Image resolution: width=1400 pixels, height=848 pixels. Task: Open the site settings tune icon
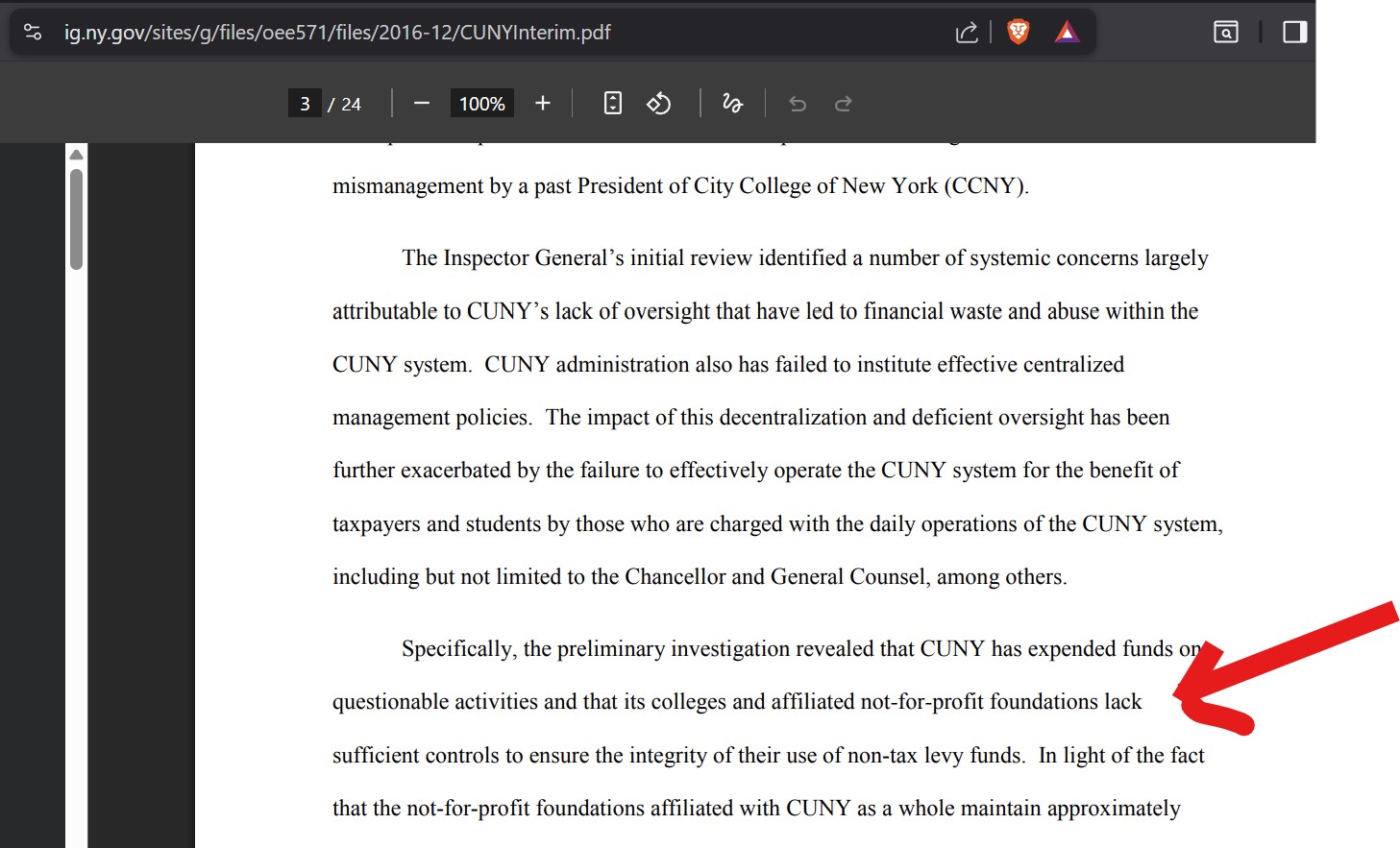(32, 31)
